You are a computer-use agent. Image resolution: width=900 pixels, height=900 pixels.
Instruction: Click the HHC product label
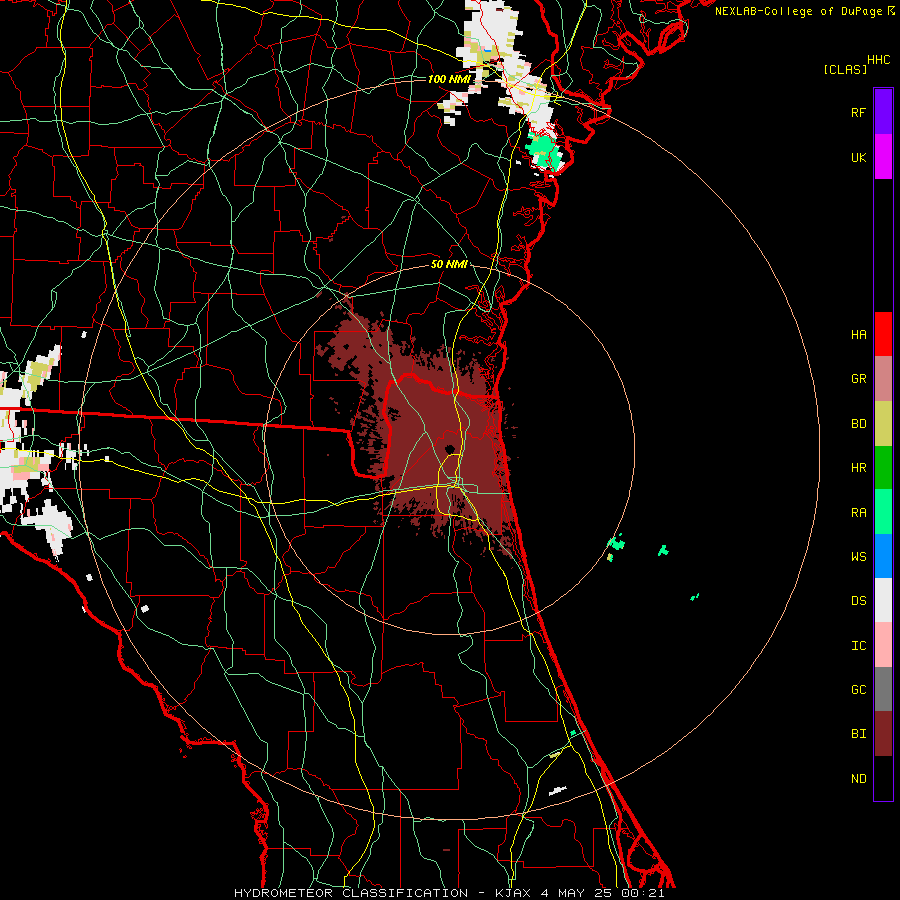point(879,60)
